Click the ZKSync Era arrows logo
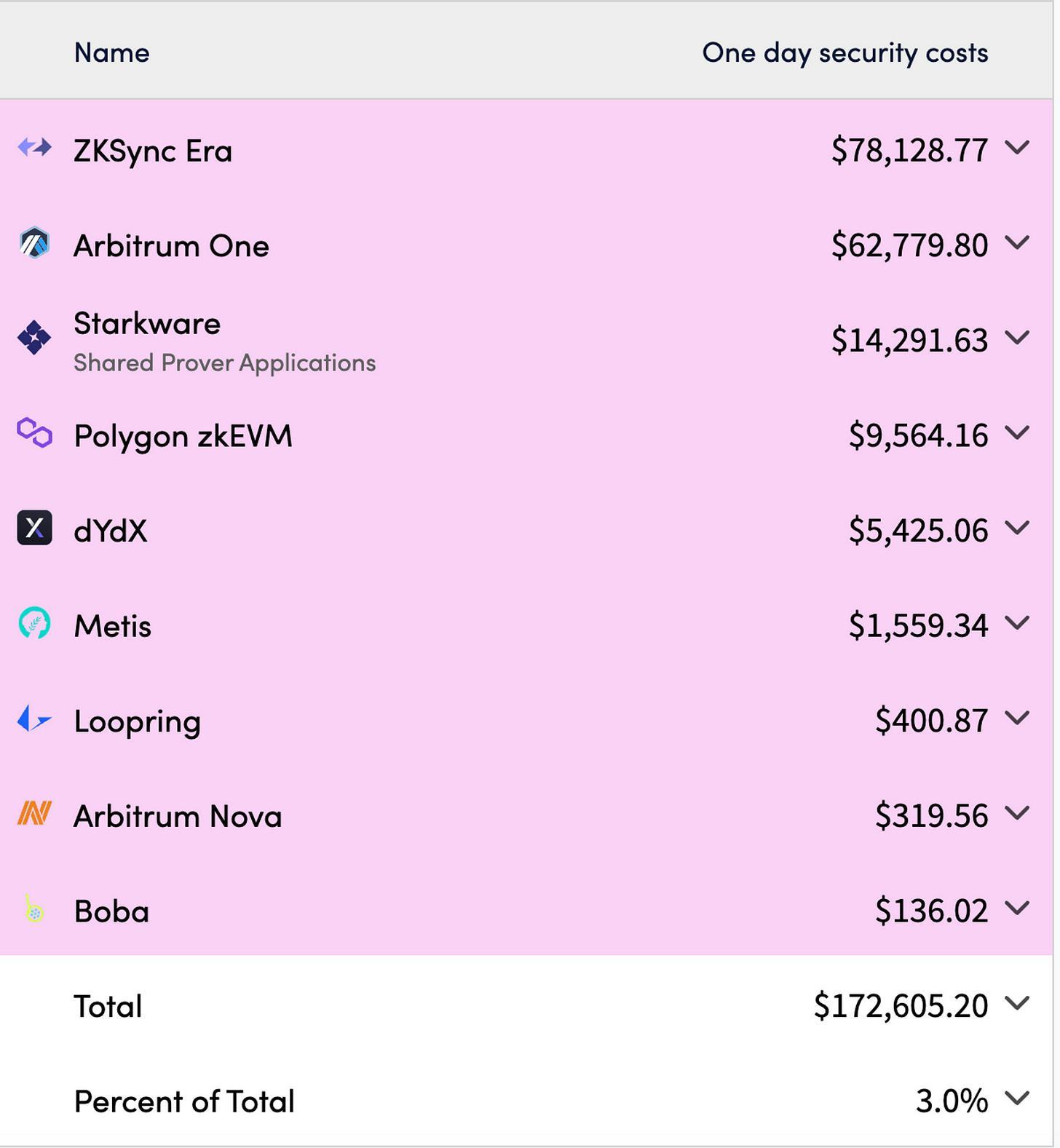Viewport: 1060px width, 1148px height. point(34,148)
